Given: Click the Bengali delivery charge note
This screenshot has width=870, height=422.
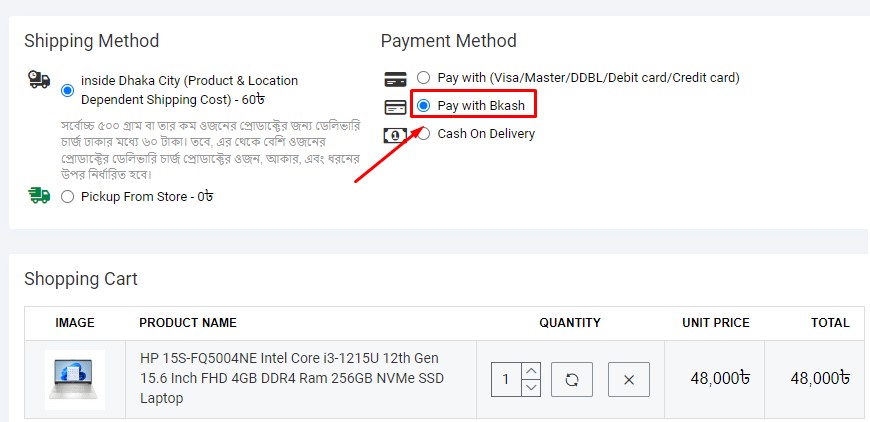Looking at the screenshot, I should pyautogui.click(x=210, y=150).
